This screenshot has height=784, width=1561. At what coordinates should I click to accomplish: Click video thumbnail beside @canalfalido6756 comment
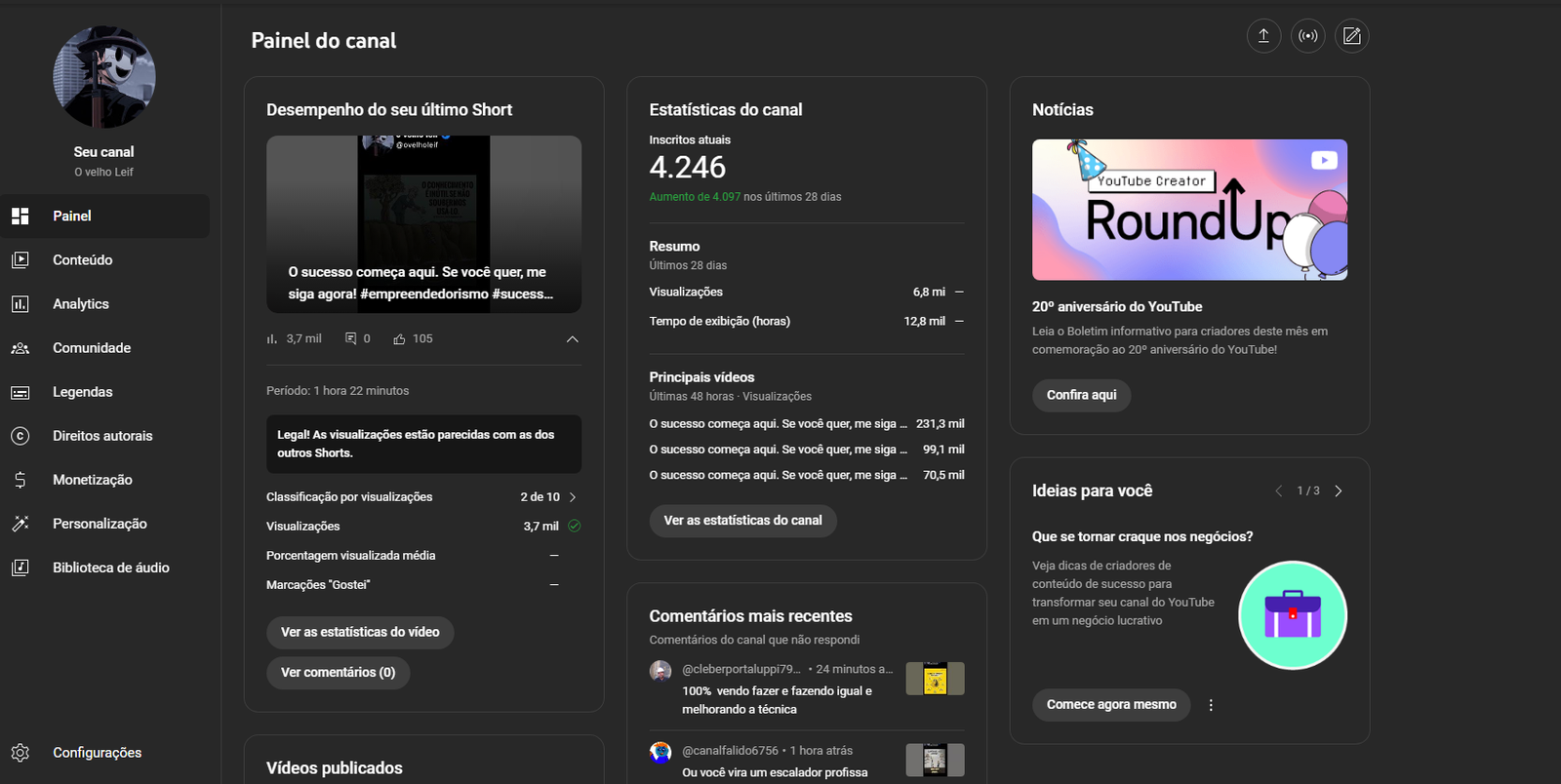tap(936, 761)
